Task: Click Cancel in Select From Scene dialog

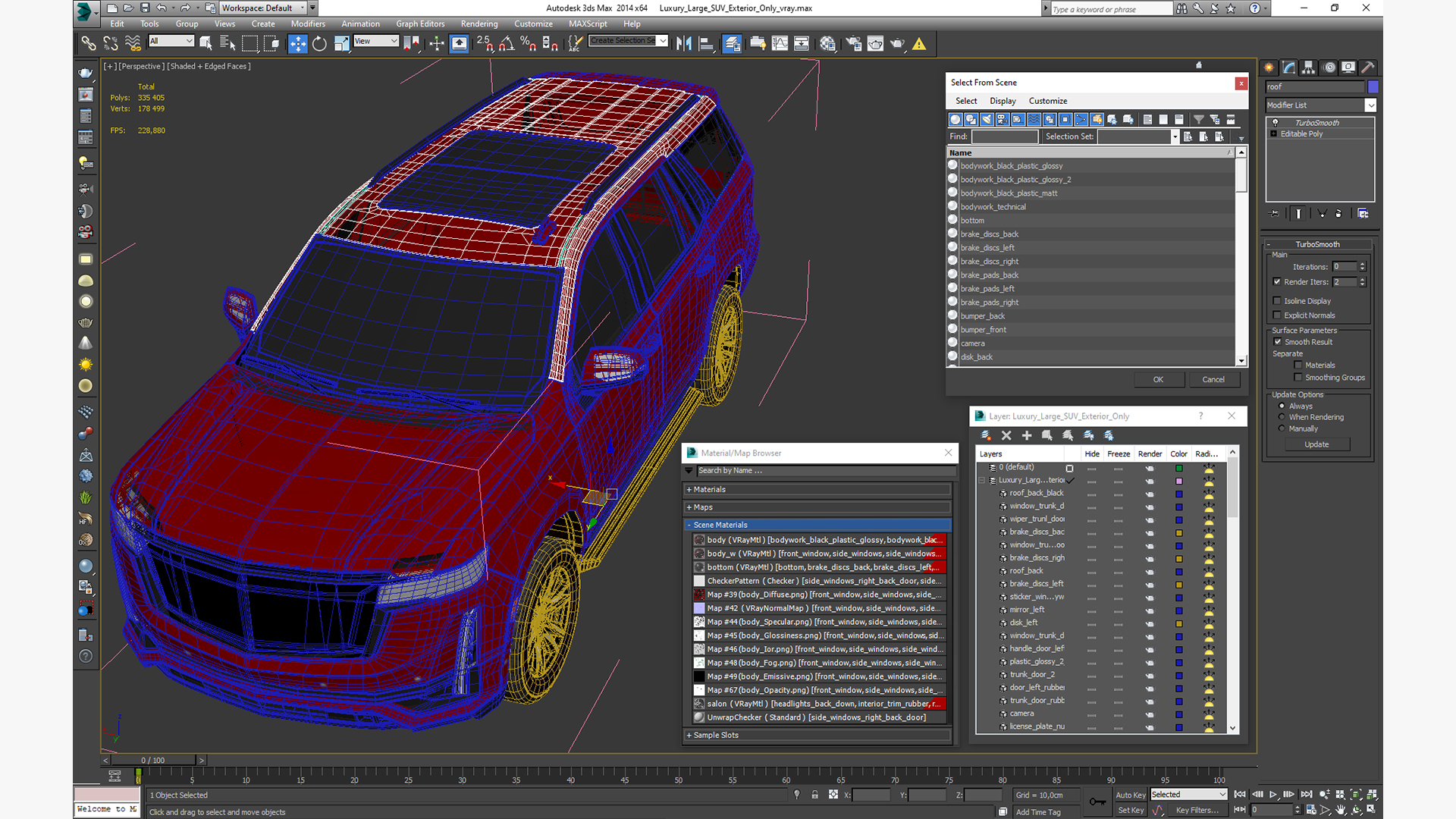Action: click(x=1213, y=380)
